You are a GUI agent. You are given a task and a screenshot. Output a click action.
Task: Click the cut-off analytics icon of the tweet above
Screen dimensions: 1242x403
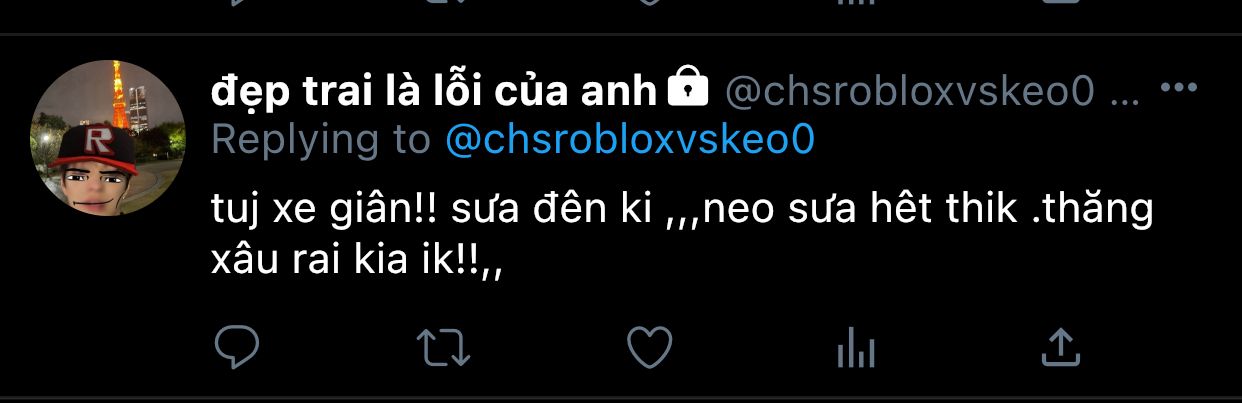coord(855,3)
